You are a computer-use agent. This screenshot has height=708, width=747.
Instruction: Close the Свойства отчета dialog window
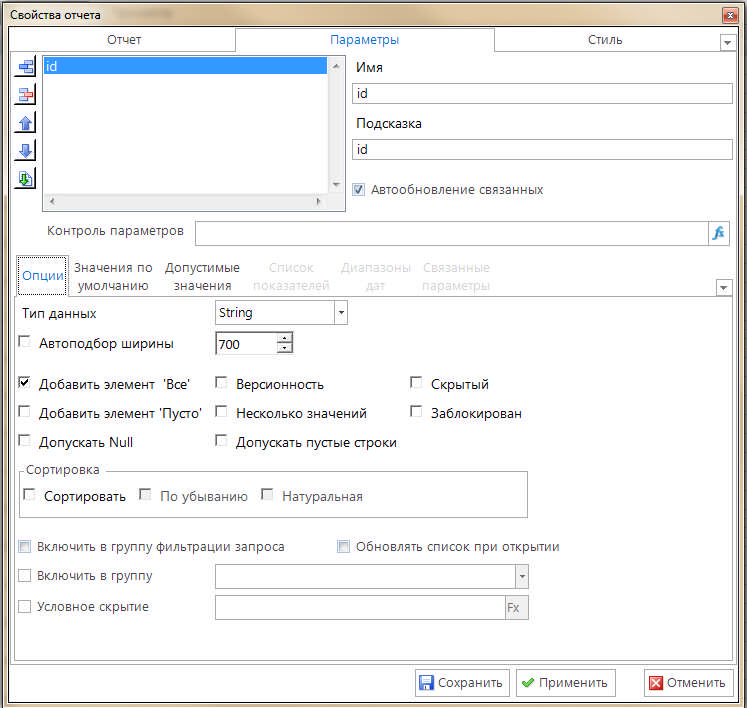(728, 14)
